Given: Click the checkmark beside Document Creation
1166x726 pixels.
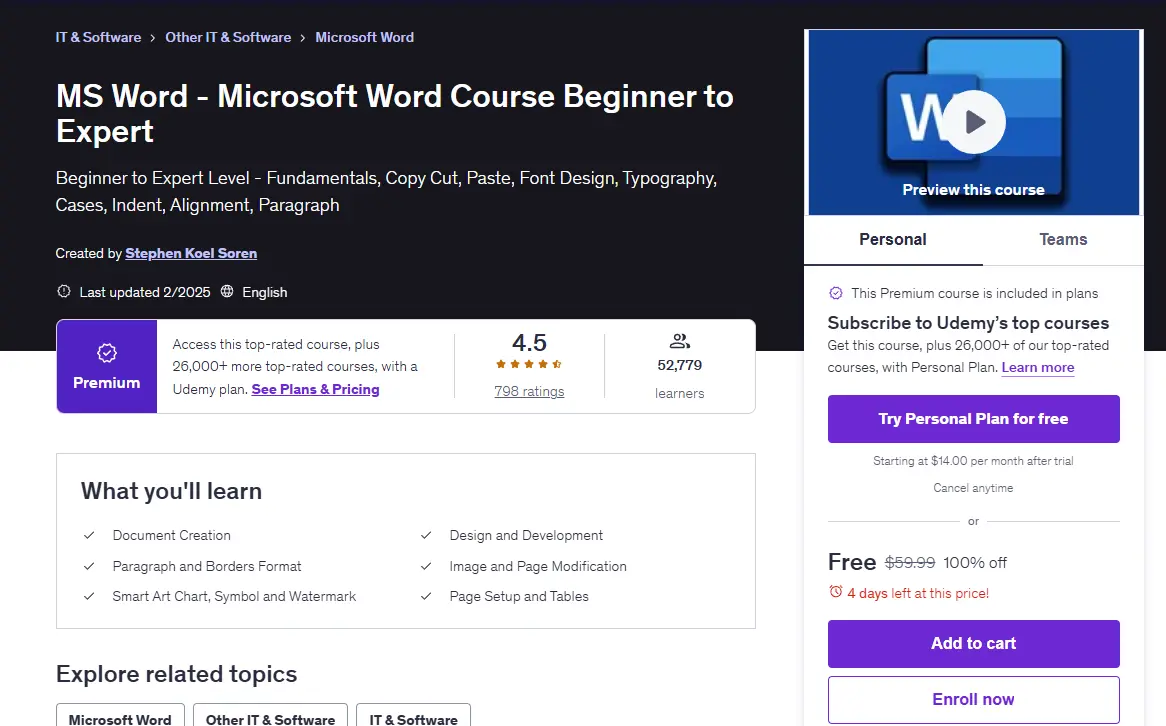Looking at the screenshot, I should [x=89, y=535].
